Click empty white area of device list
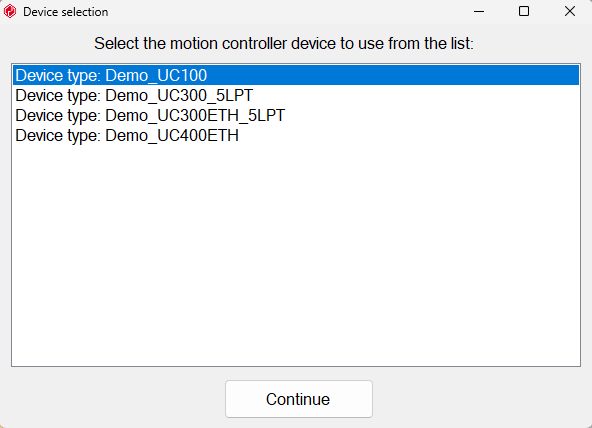The width and height of the screenshot is (592, 428). (x=296, y=253)
